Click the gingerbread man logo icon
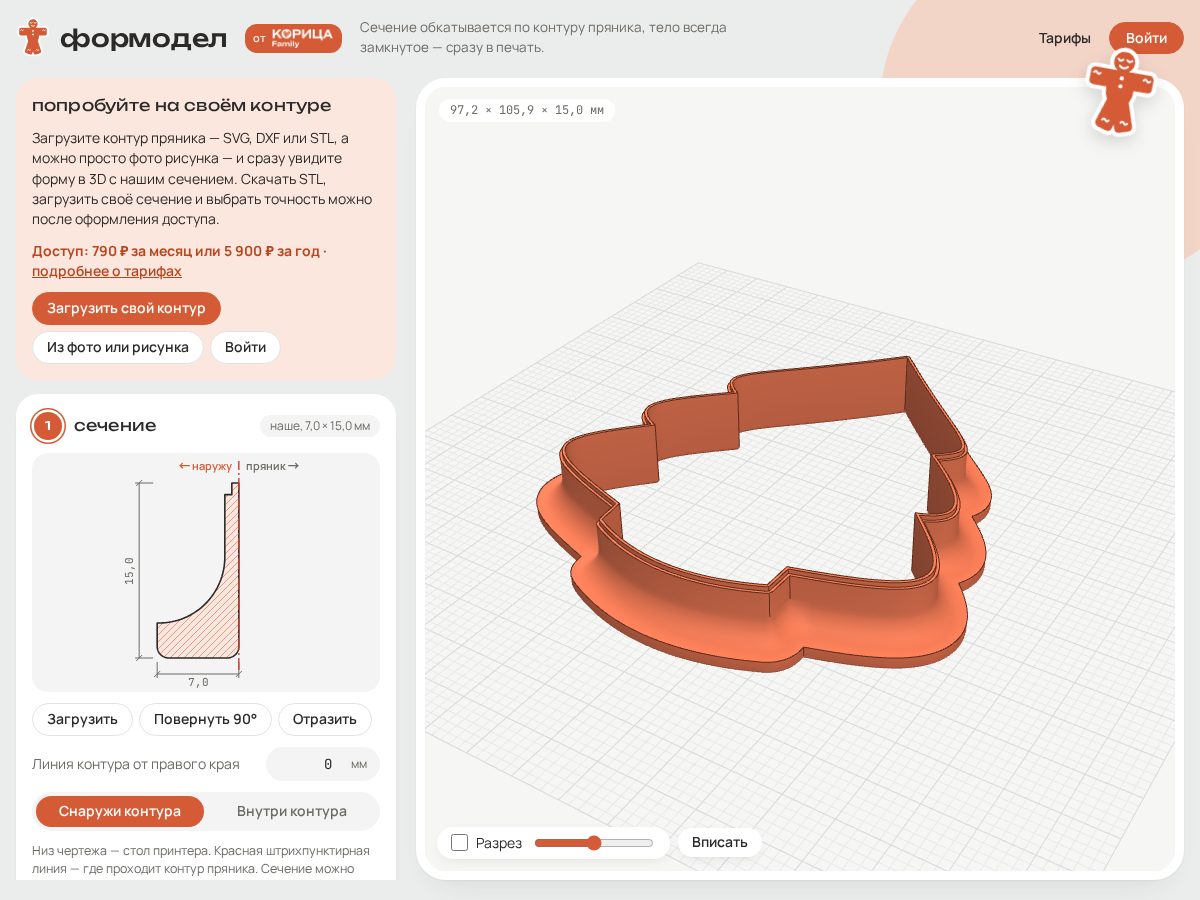The width and height of the screenshot is (1200, 900). [x=33, y=37]
